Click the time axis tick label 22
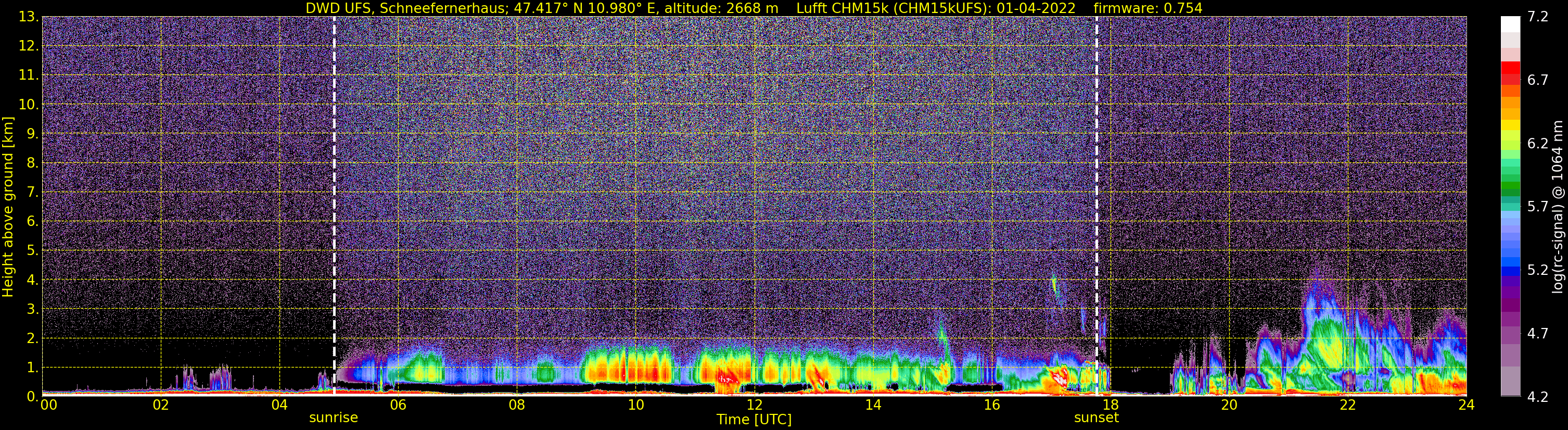This screenshot has width=1568, height=430. click(1348, 405)
